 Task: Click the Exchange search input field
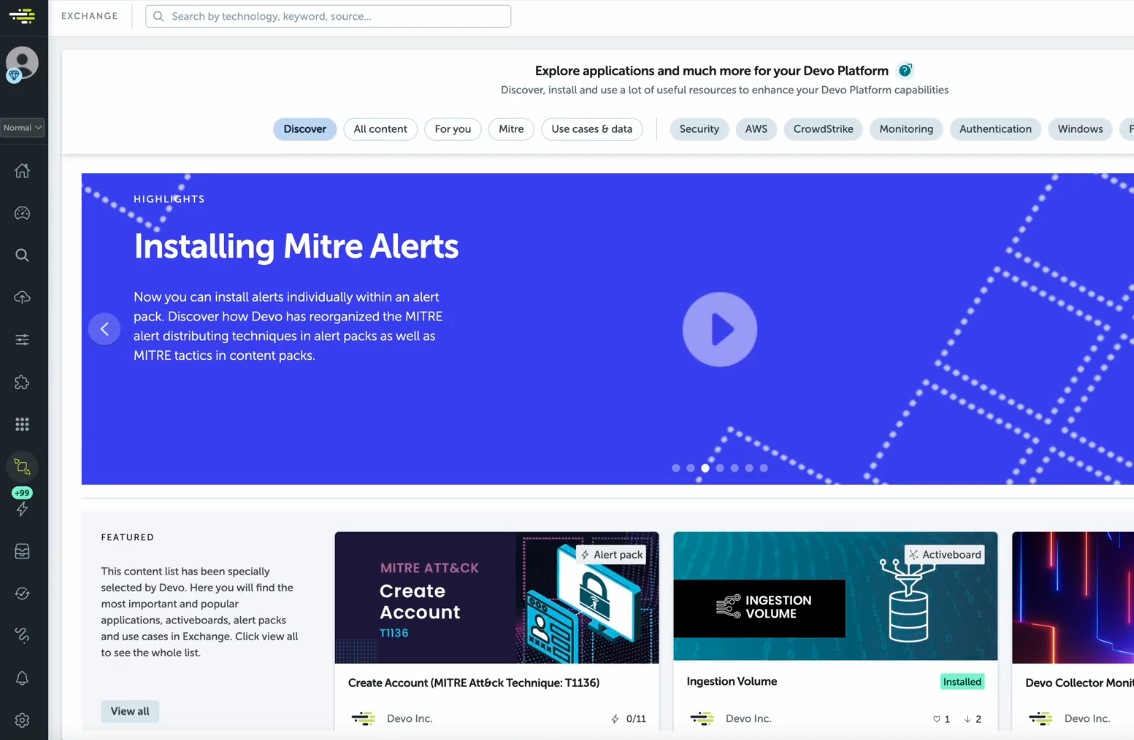point(328,16)
